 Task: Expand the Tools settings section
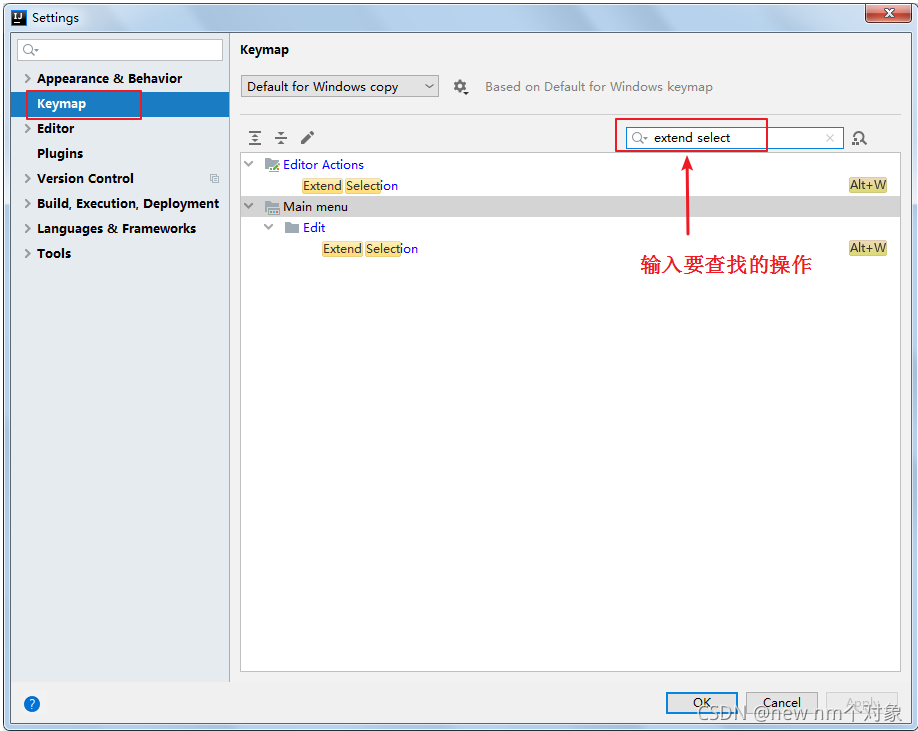click(28, 253)
